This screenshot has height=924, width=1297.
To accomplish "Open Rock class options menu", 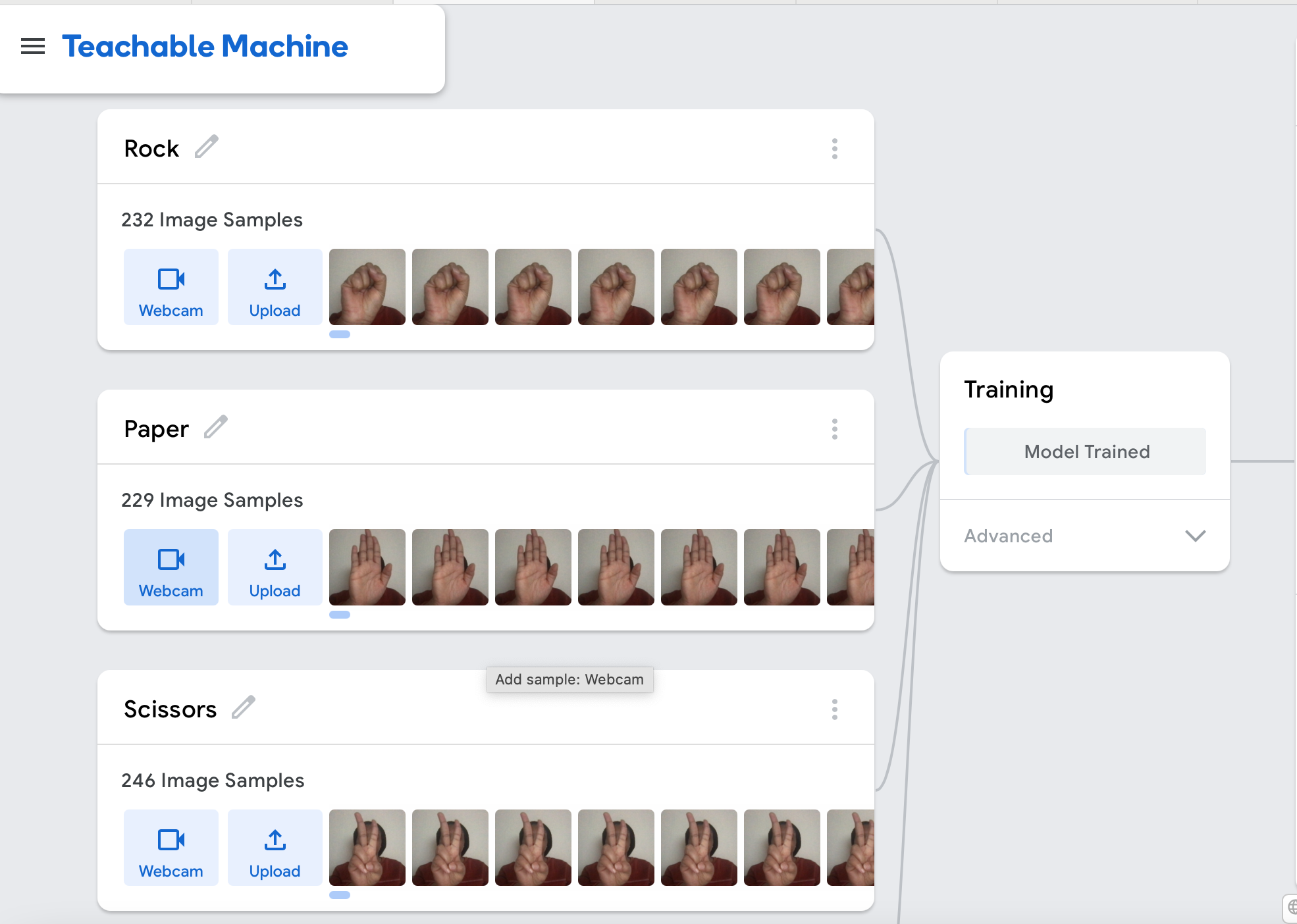I will tap(834, 149).
